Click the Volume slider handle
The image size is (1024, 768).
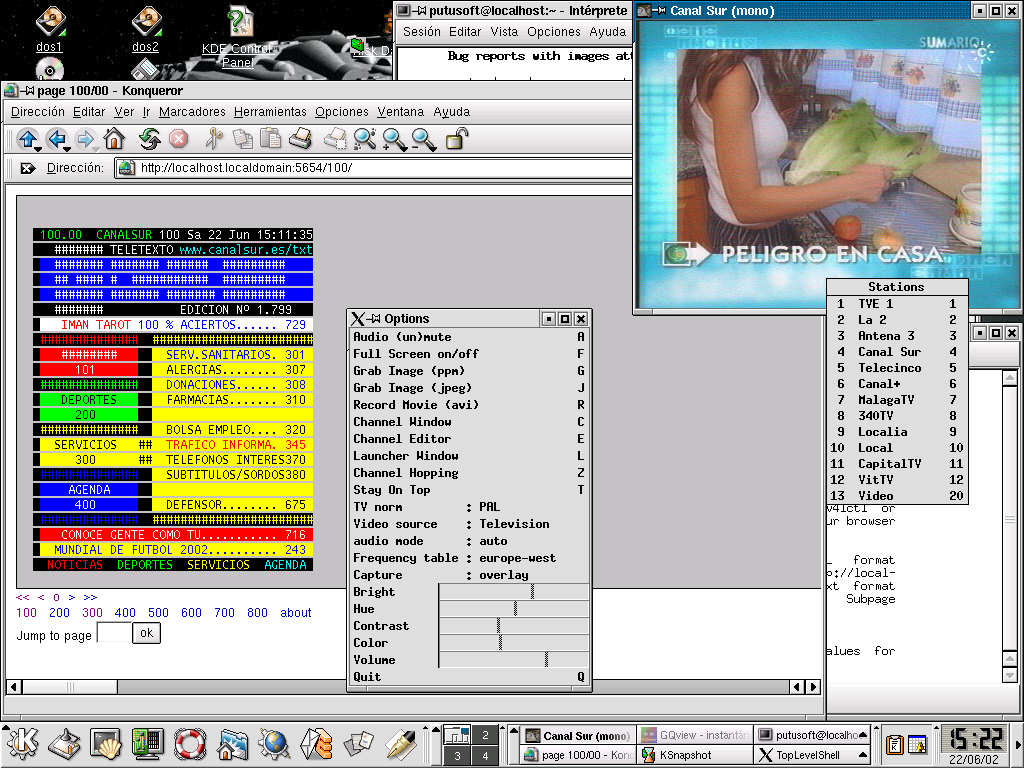coord(546,660)
